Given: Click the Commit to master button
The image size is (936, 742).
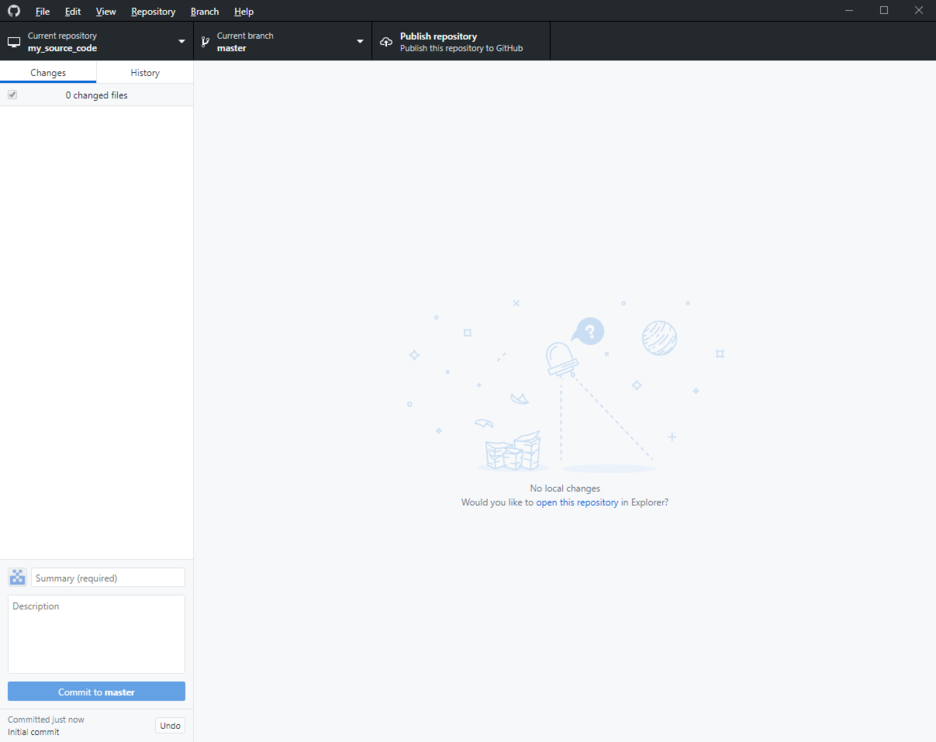Looking at the screenshot, I should pyautogui.click(x=96, y=691).
